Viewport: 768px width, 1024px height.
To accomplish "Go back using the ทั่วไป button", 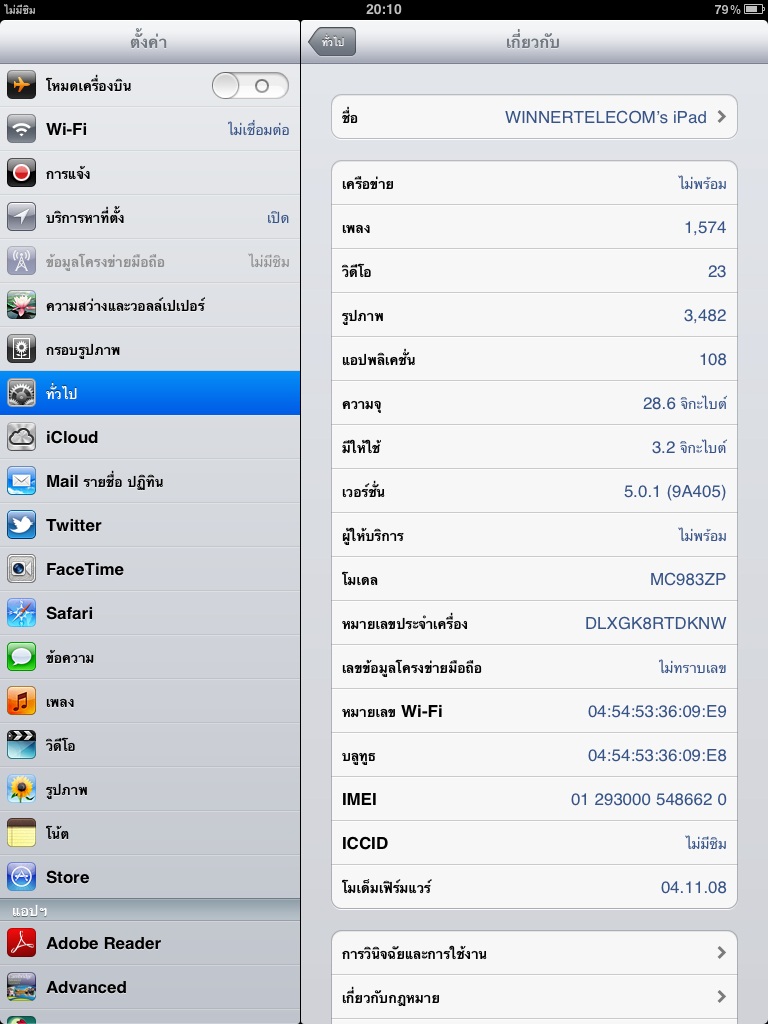I will (x=333, y=42).
